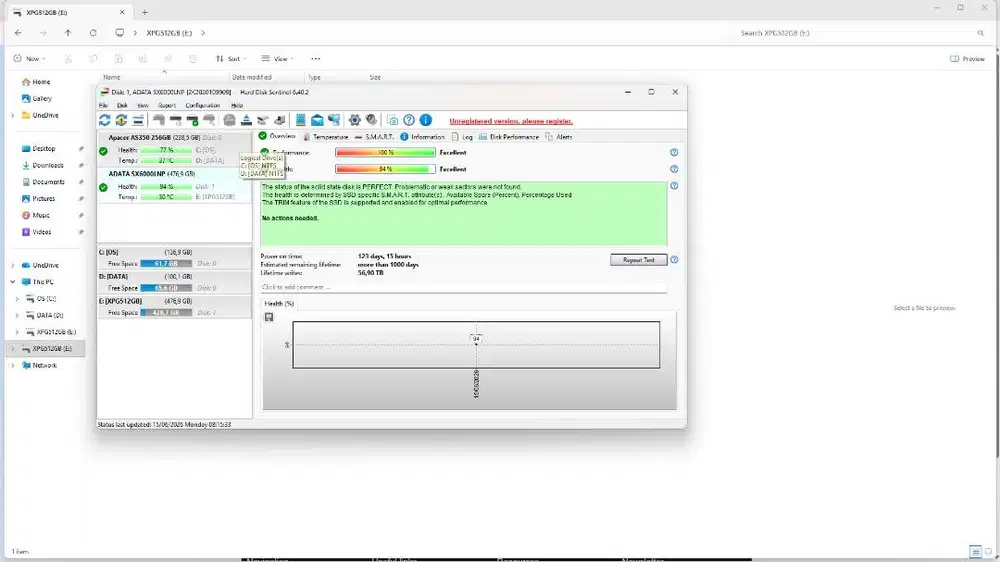1000x562 pixels.
Task: Click the refresh icon with yellow badge in Sentinel toolbar
Action: 121,120
